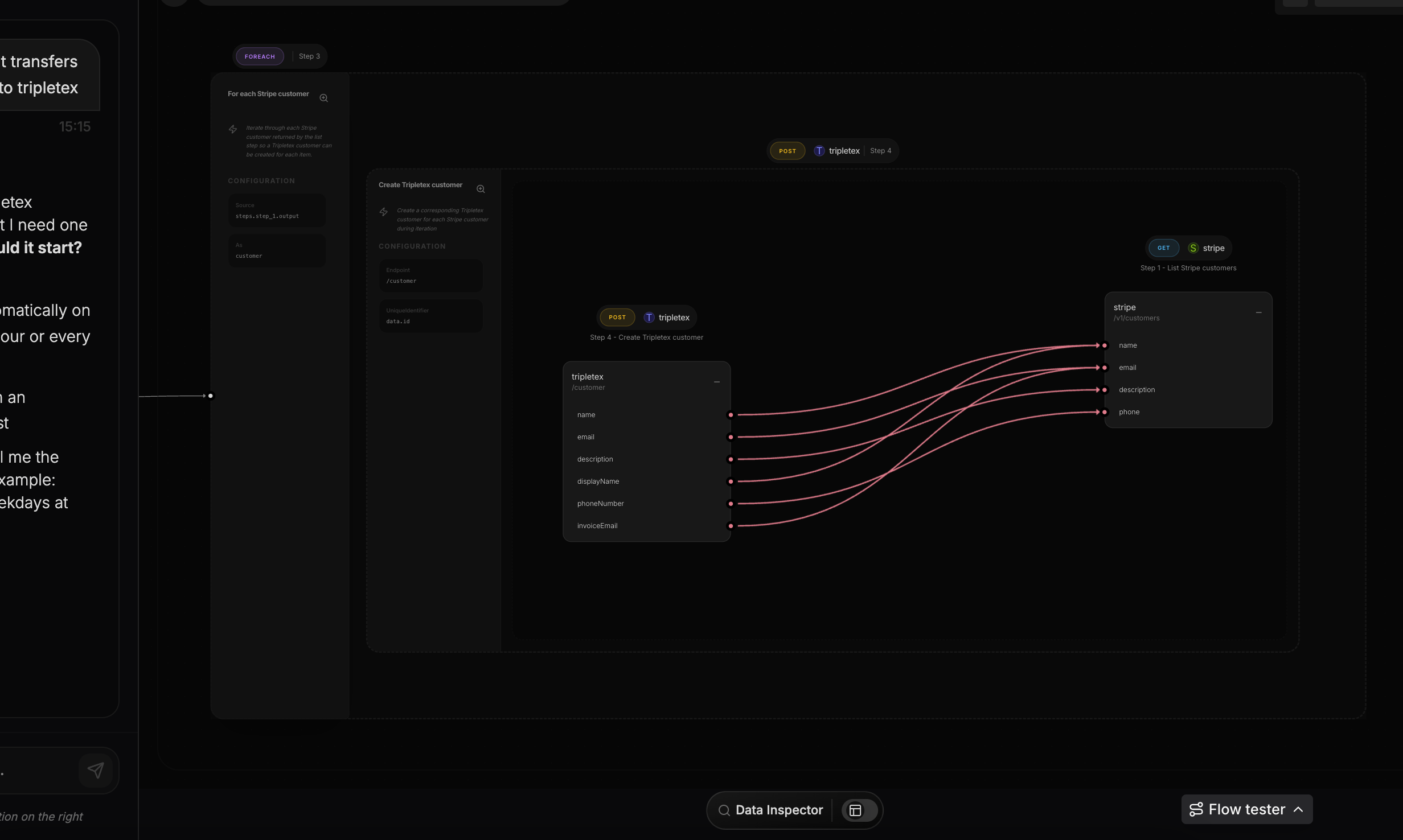Click the stripe phone connector dot
Screen dimensions: 1403x840
pos(1105,412)
